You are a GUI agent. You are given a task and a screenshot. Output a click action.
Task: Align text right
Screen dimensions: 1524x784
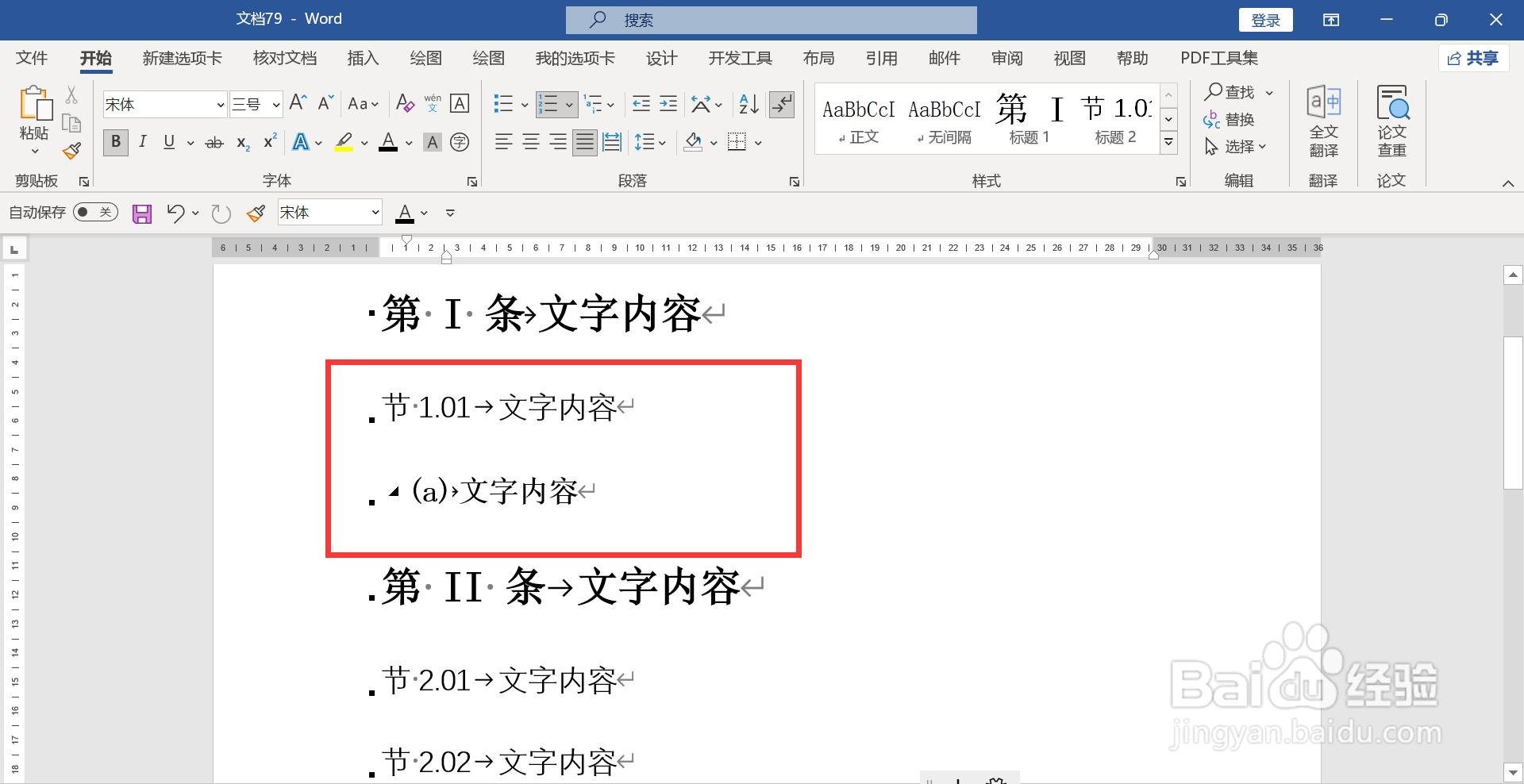tap(558, 143)
